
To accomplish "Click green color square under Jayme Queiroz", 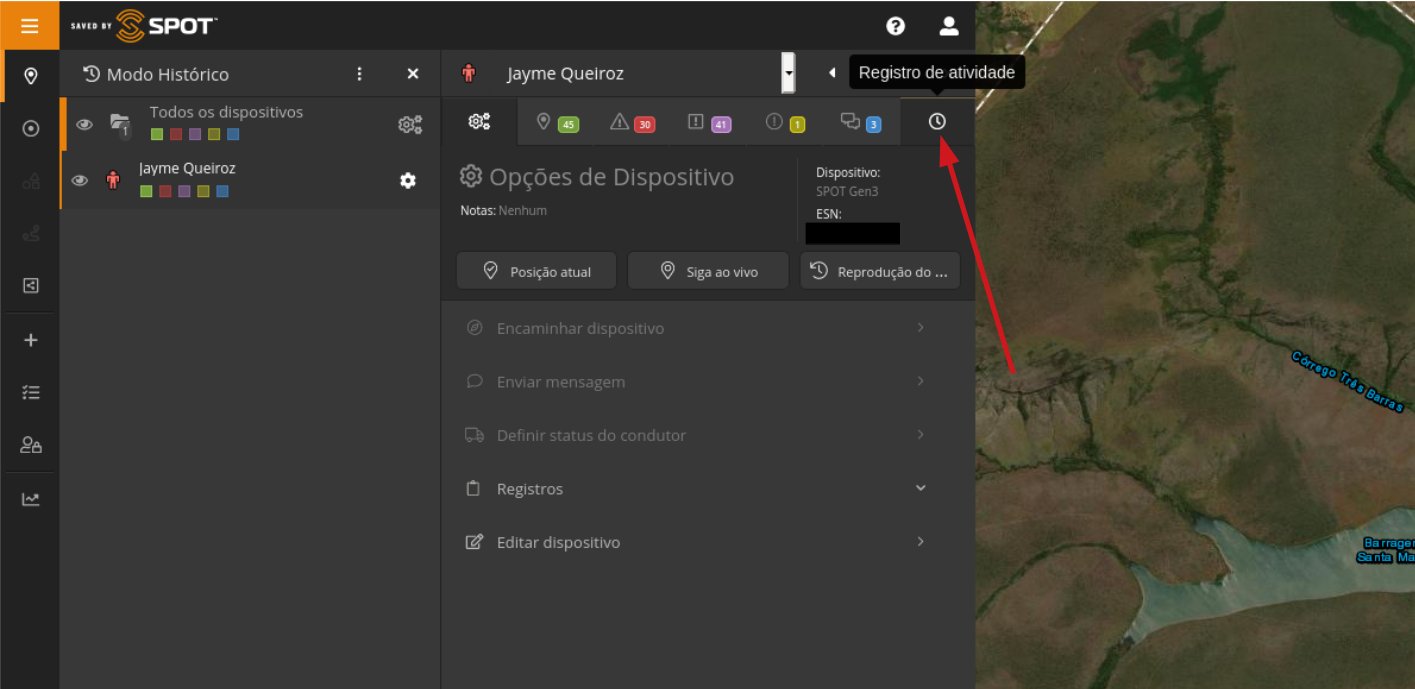I will (146, 191).
